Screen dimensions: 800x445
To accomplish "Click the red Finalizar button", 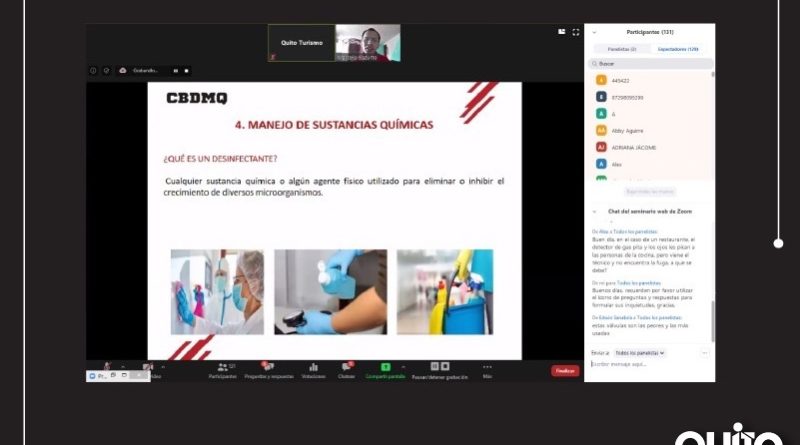I will [x=565, y=370].
